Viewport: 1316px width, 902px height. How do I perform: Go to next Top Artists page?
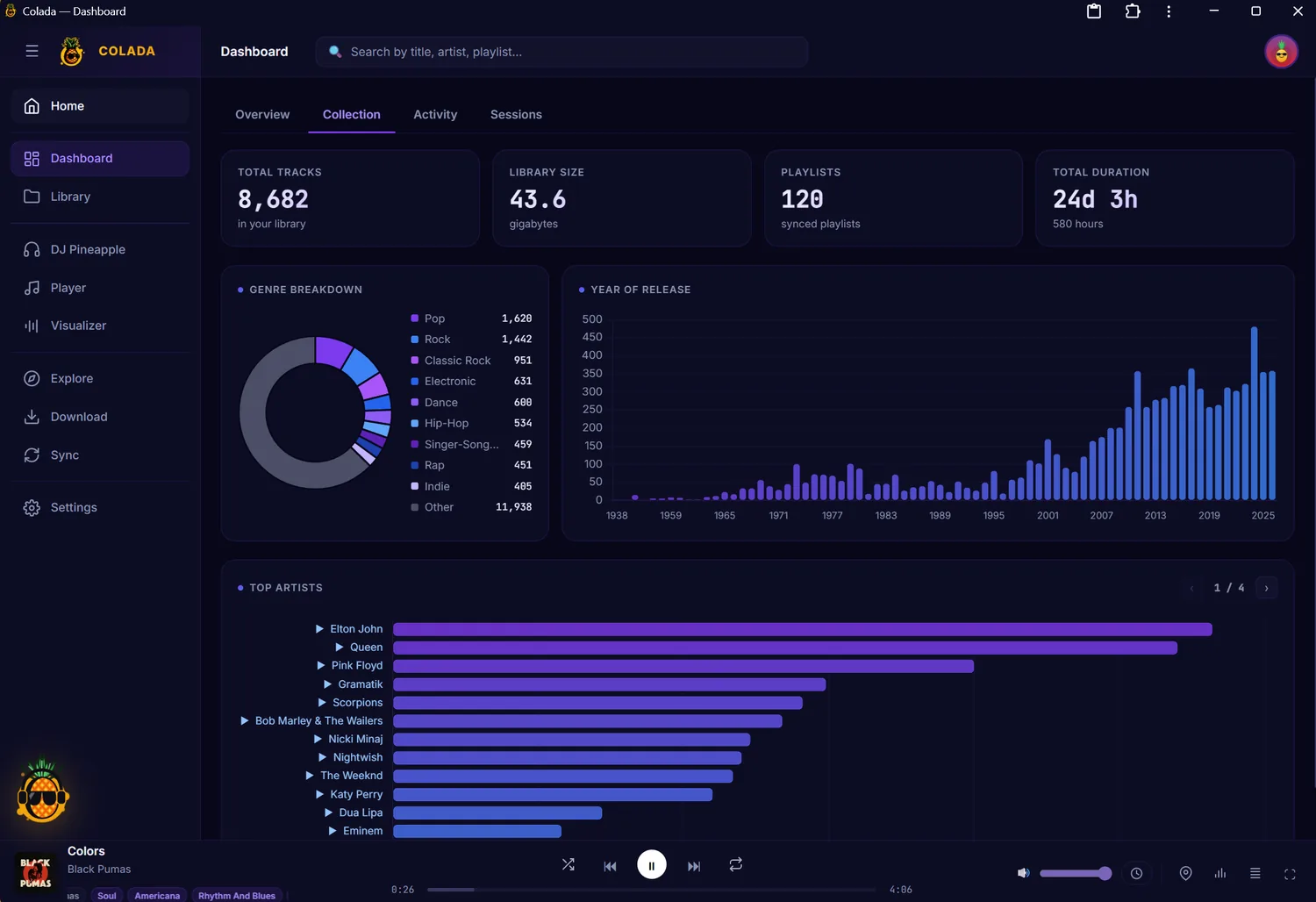[x=1267, y=588]
